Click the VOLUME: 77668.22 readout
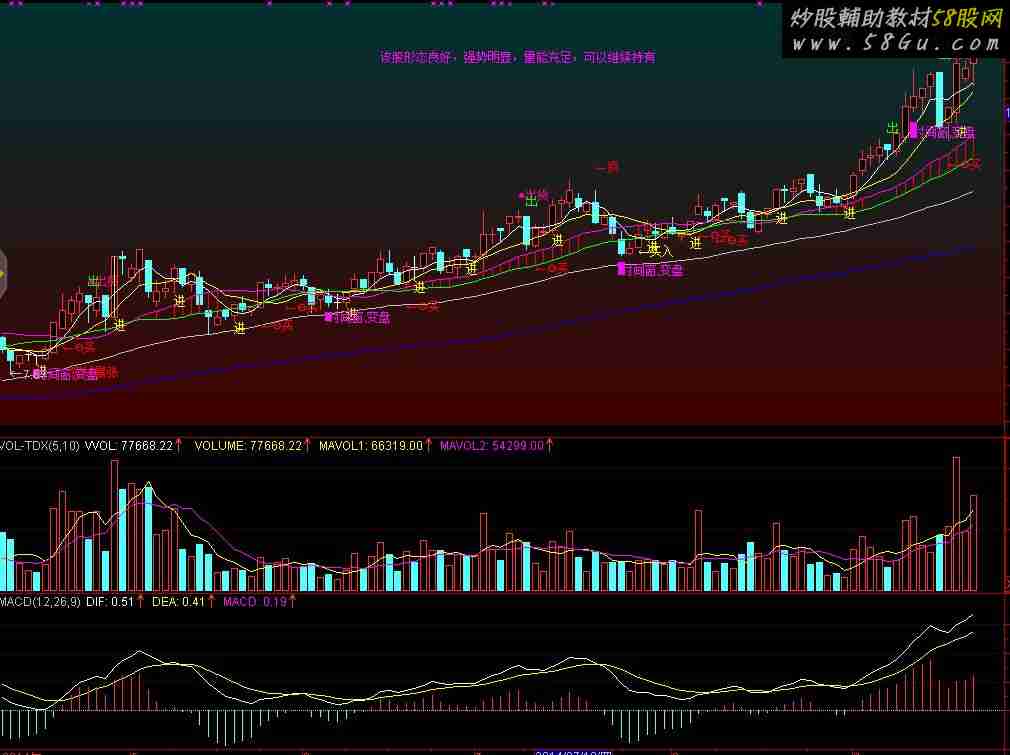The height and width of the screenshot is (755, 1010). click(248, 445)
